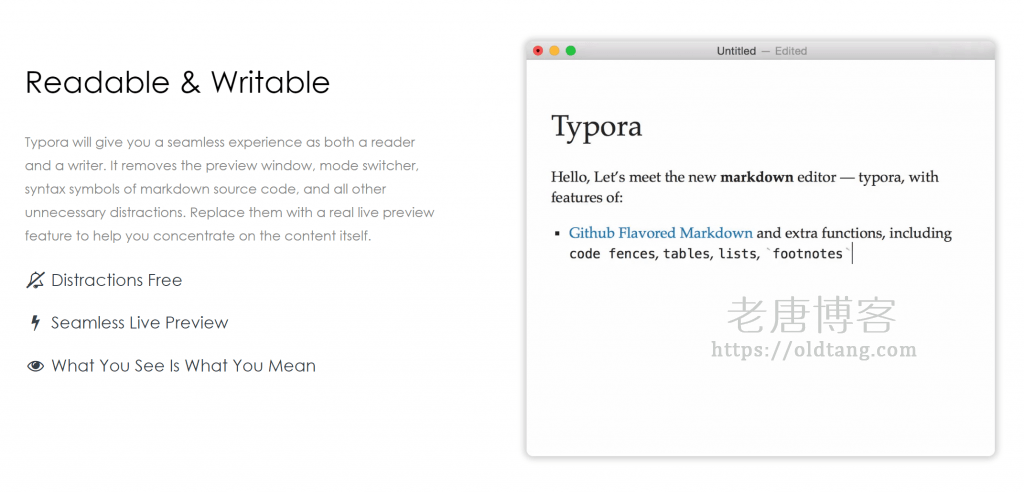Image resolution: width=1024 pixels, height=493 pixels.
Task: Maximize the window using the green button
Action: (571, 51)
